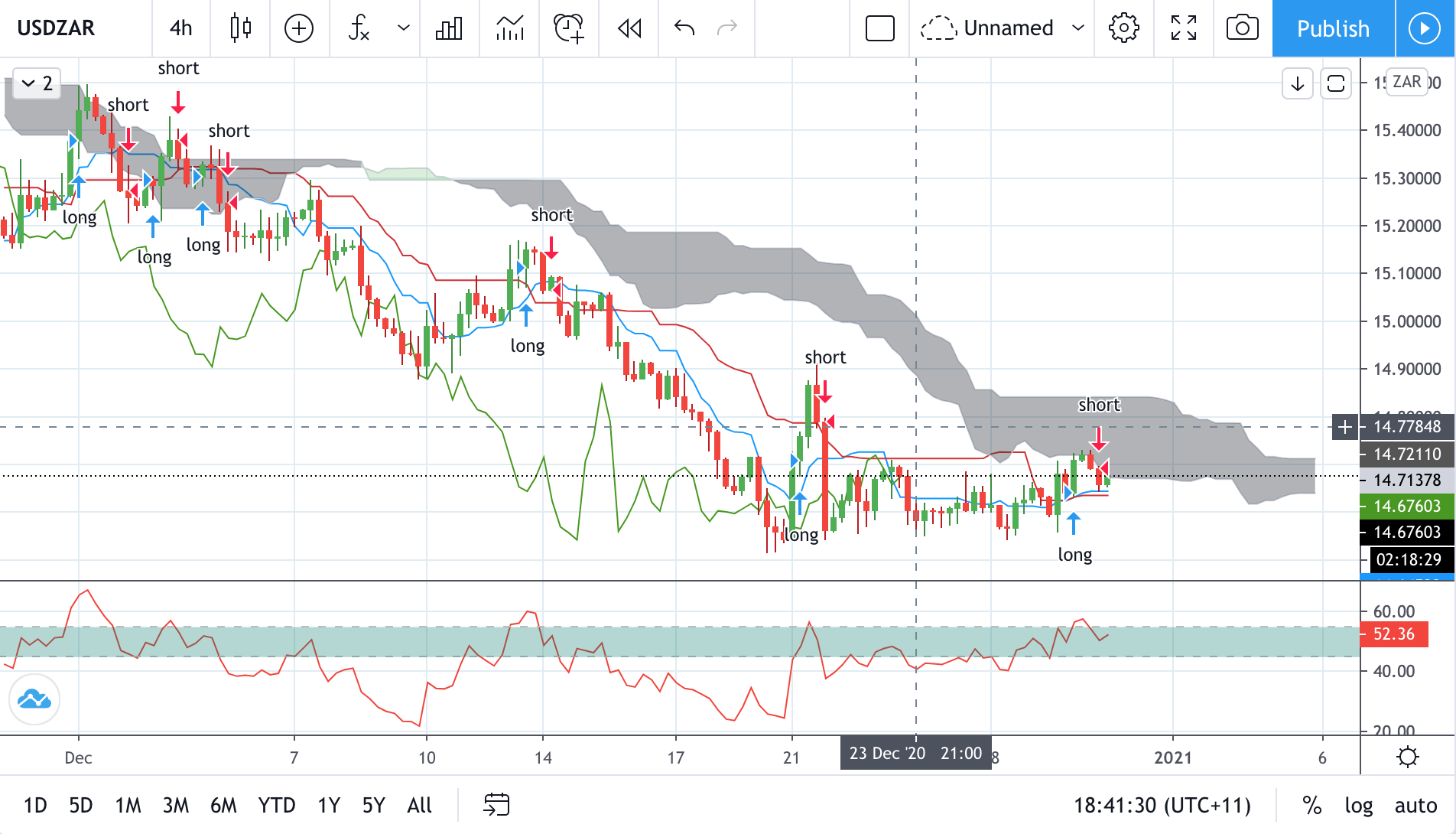Viewport: 1456px width, 834px height.
Task: Open the USDZAR symbol search
Action: coord(57,28)
